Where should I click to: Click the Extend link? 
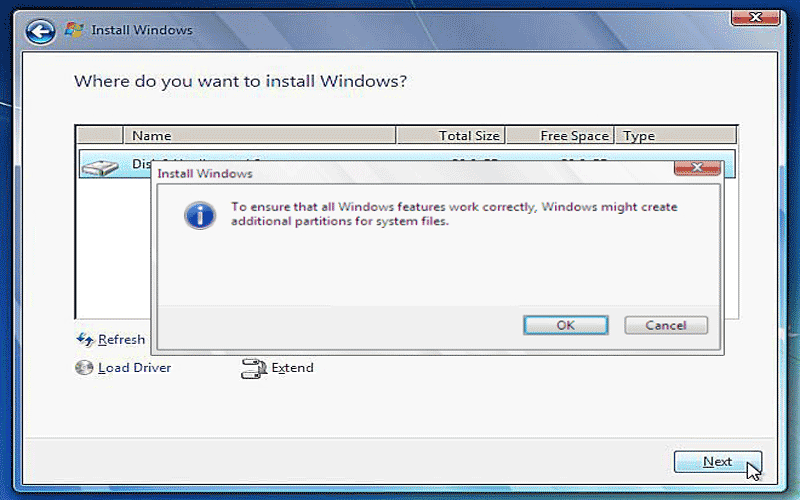(x=292, y=368)
